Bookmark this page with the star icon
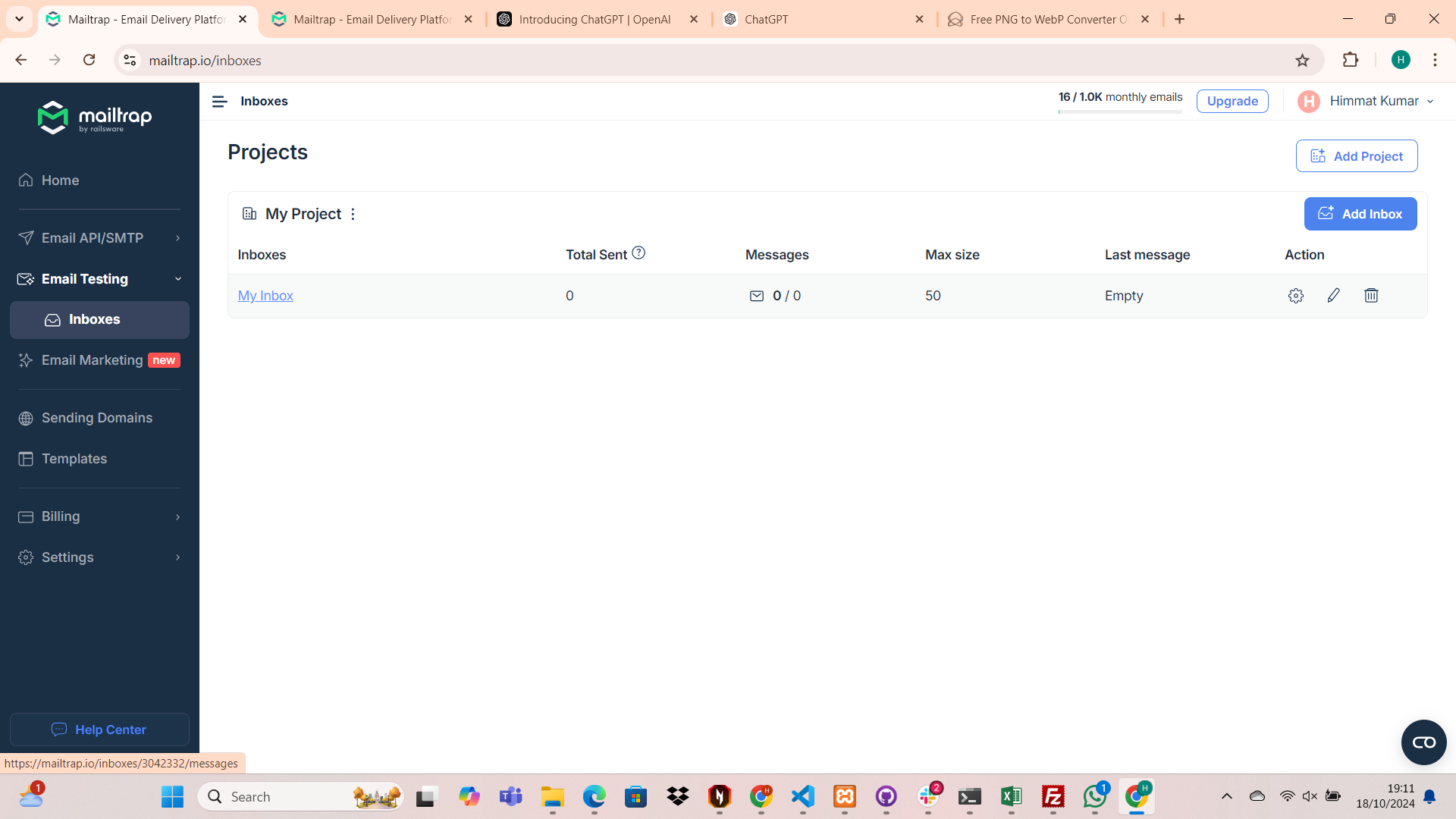Screen dimensions: 1456x819 (x=1302, y=61)
